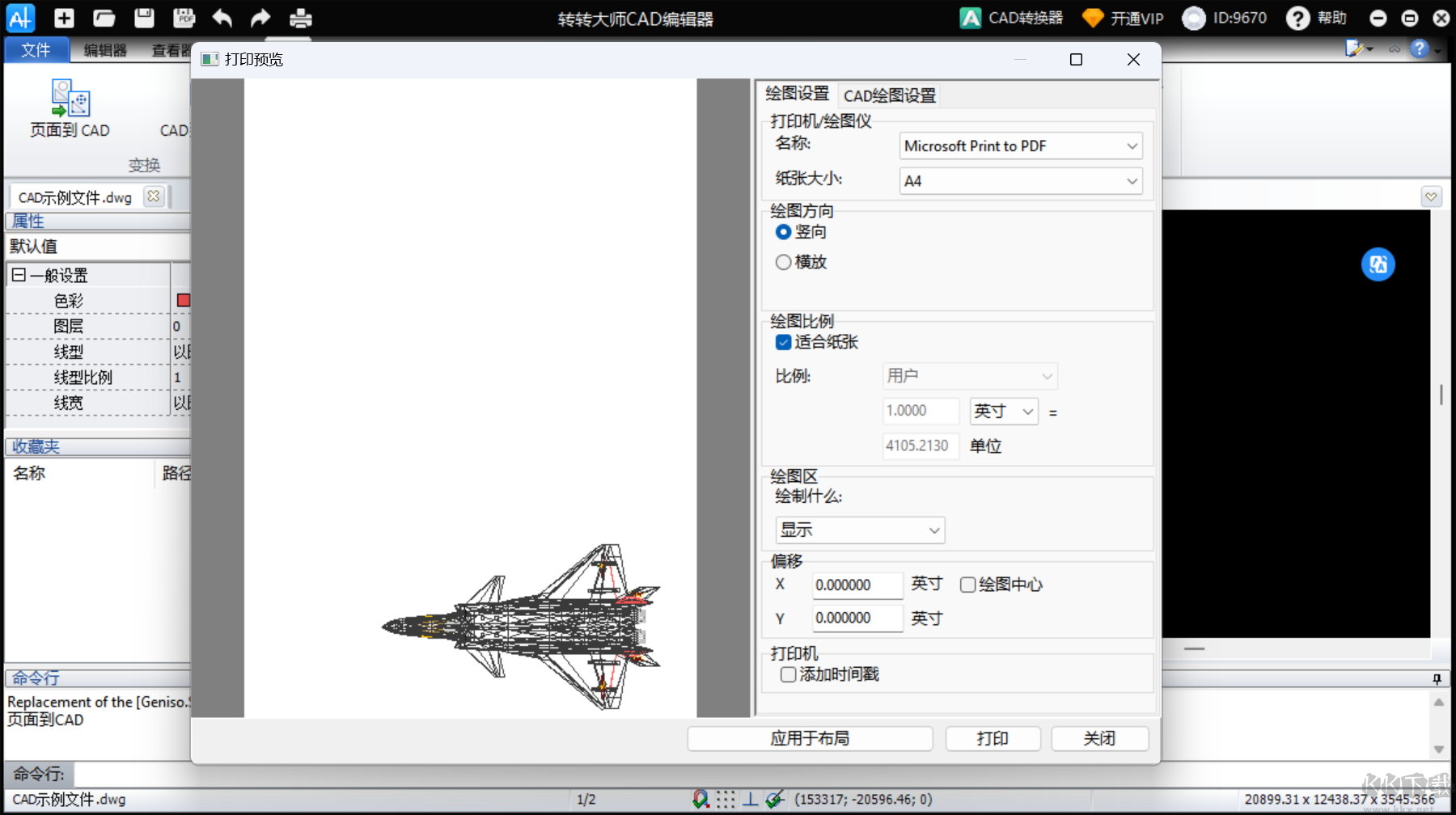The height and width of the screenshot is (815, 1456).
Task: Enable the 绘图中心 checkbox
Action: (967, 585)
